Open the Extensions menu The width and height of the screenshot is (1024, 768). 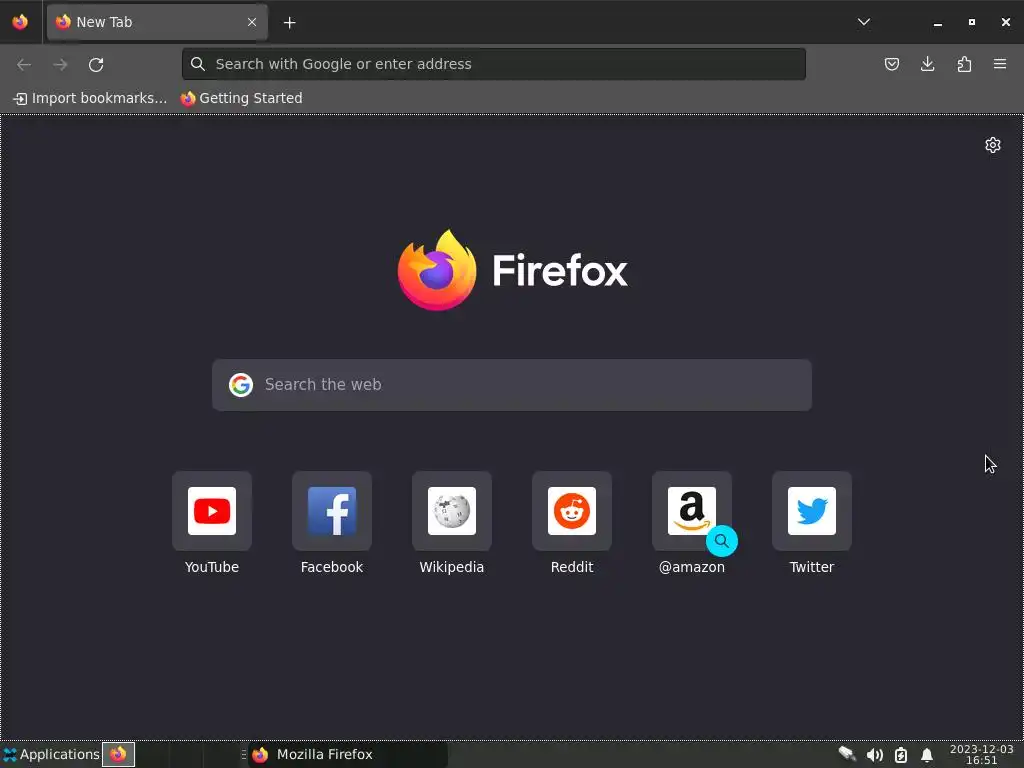click(x=964, y=64)
